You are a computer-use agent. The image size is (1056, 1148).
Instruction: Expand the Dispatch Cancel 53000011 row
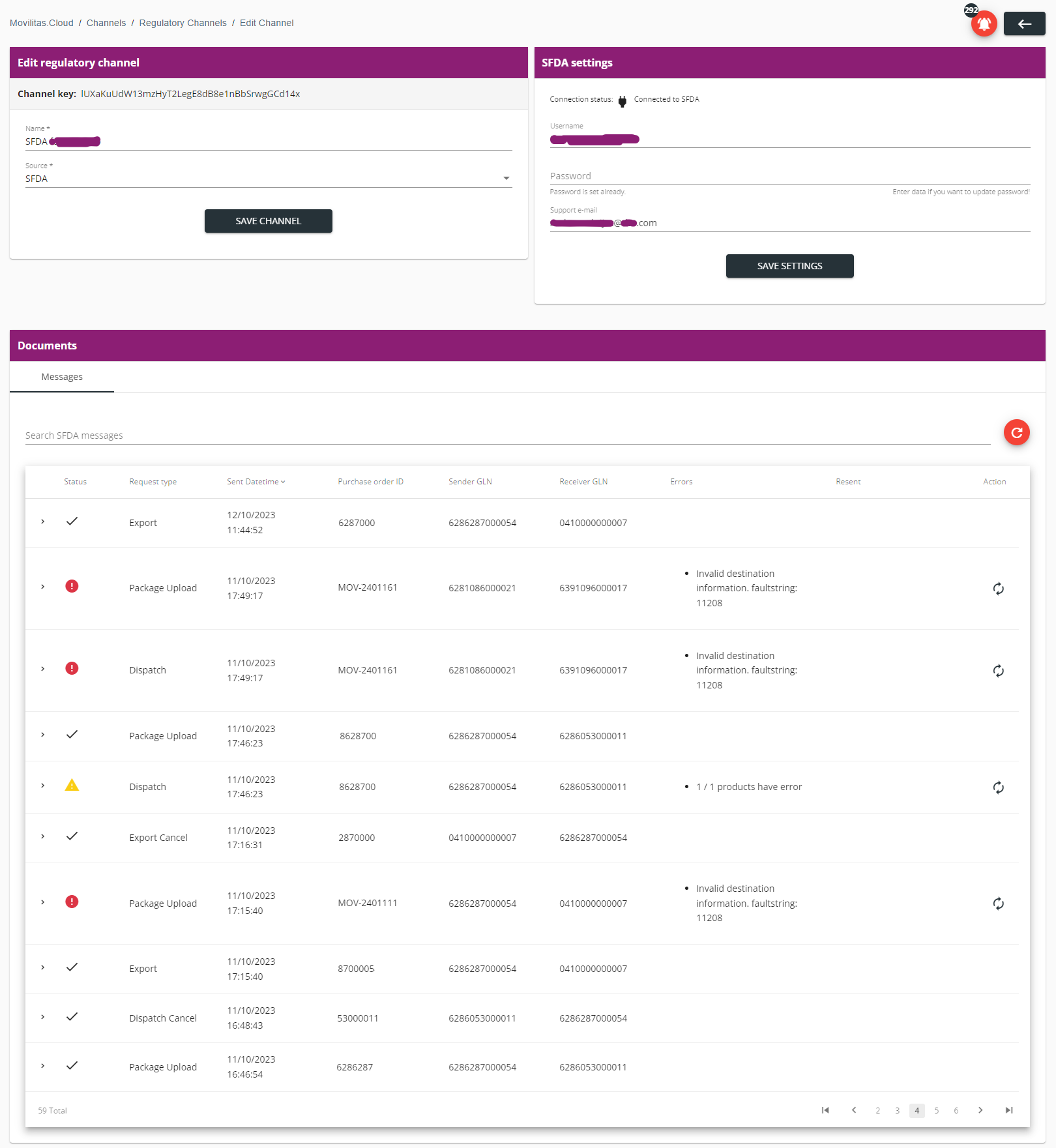point(43,1017)
